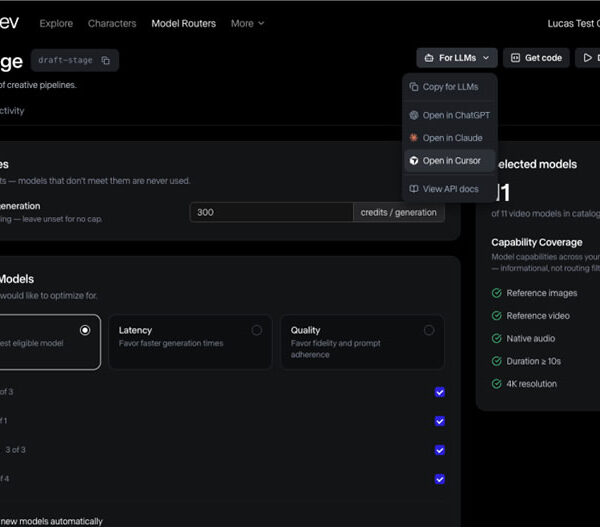Open the Explore navigation link

(x=56, y=23)
